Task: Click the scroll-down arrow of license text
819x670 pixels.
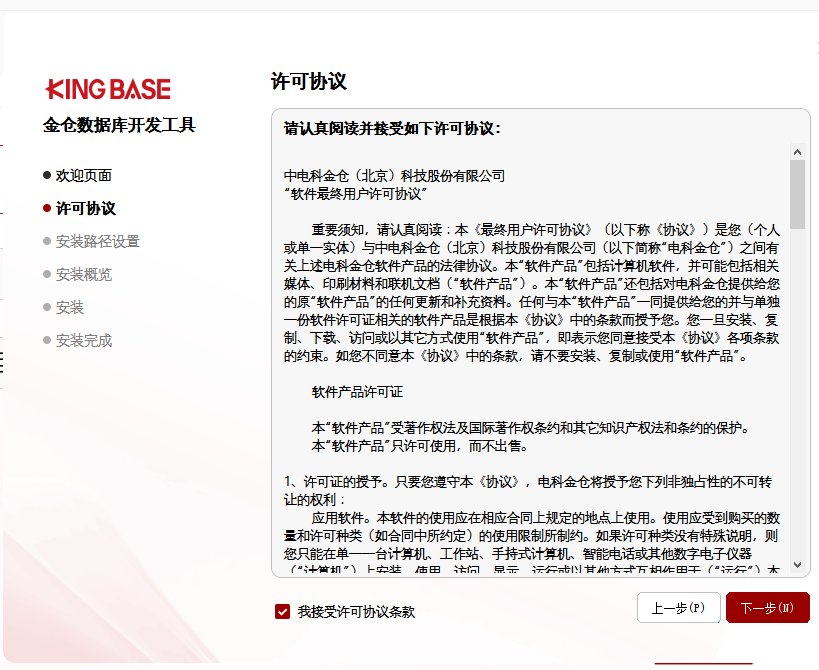Action: [797, 565]
